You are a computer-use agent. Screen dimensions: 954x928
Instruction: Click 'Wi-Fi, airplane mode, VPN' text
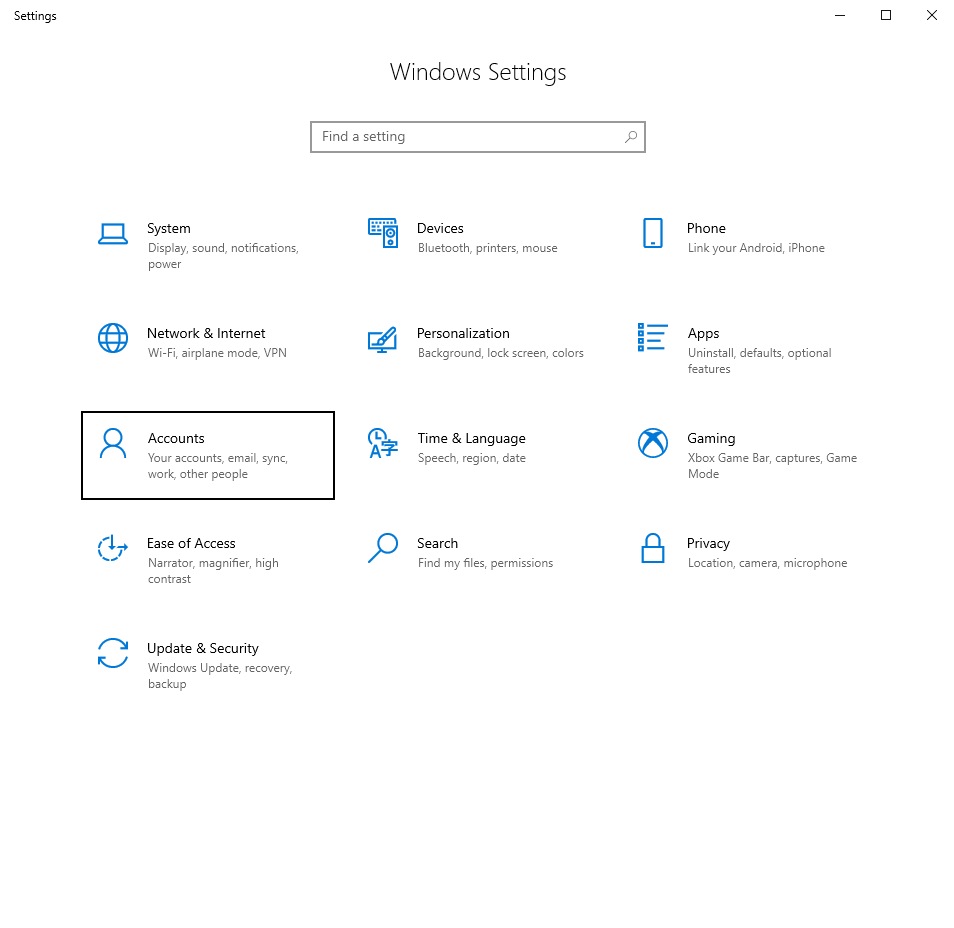(217, 353)
